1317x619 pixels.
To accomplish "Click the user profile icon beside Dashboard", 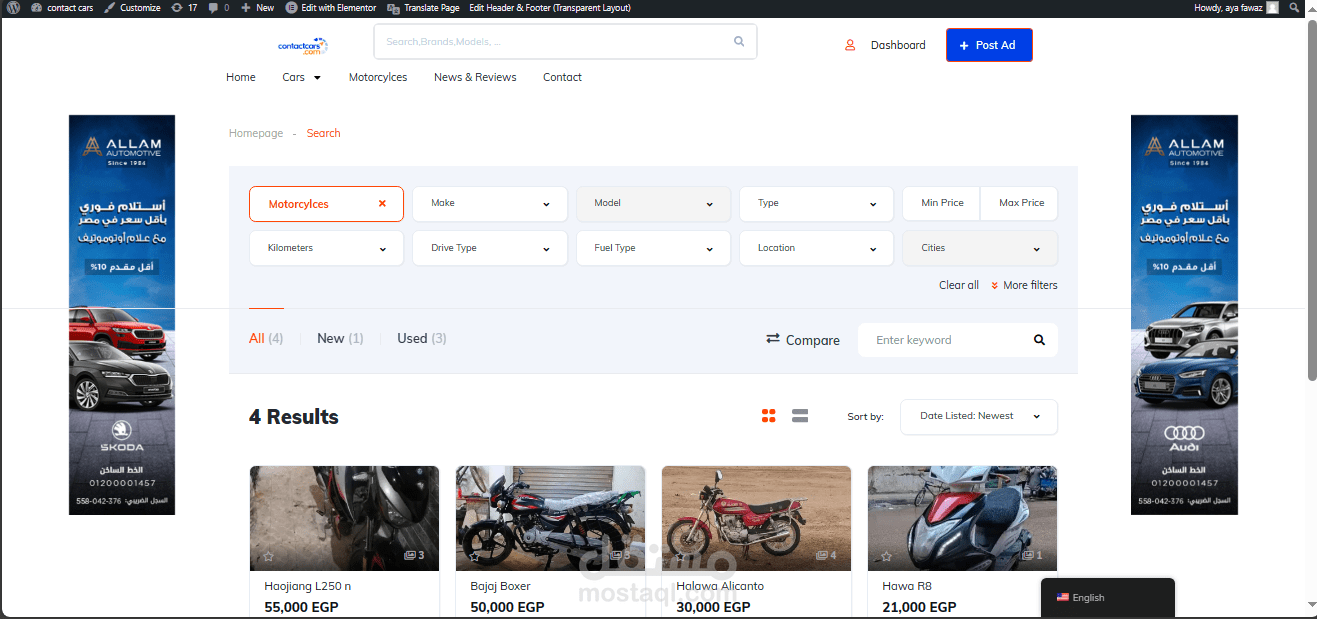I will click(x=850, y=45).
